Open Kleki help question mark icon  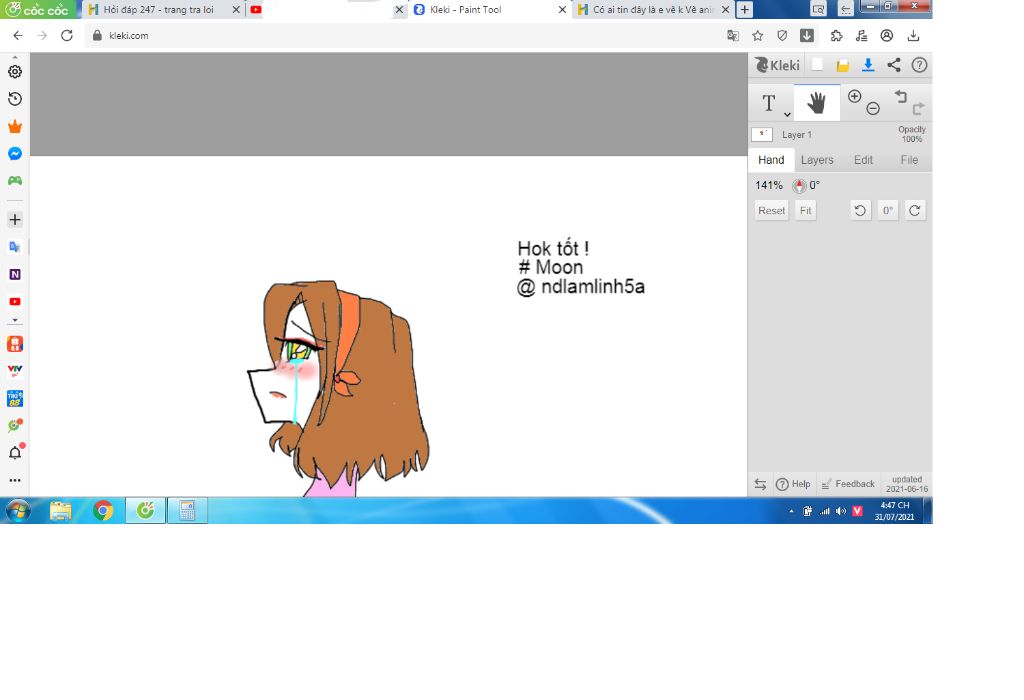pos(919,65)
